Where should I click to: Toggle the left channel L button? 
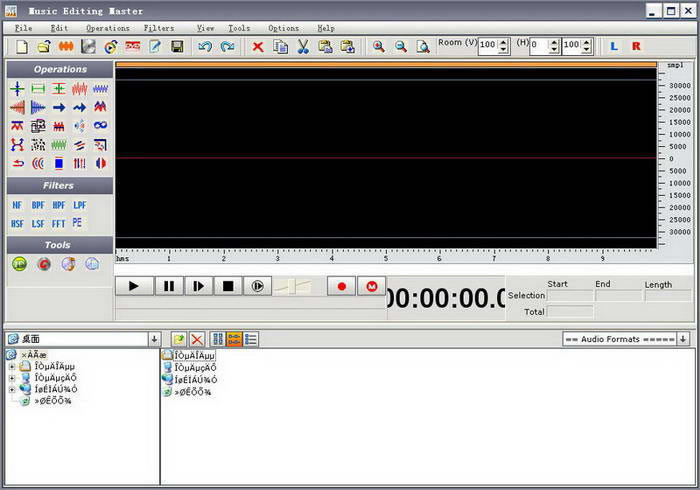[x=613, y=46]
